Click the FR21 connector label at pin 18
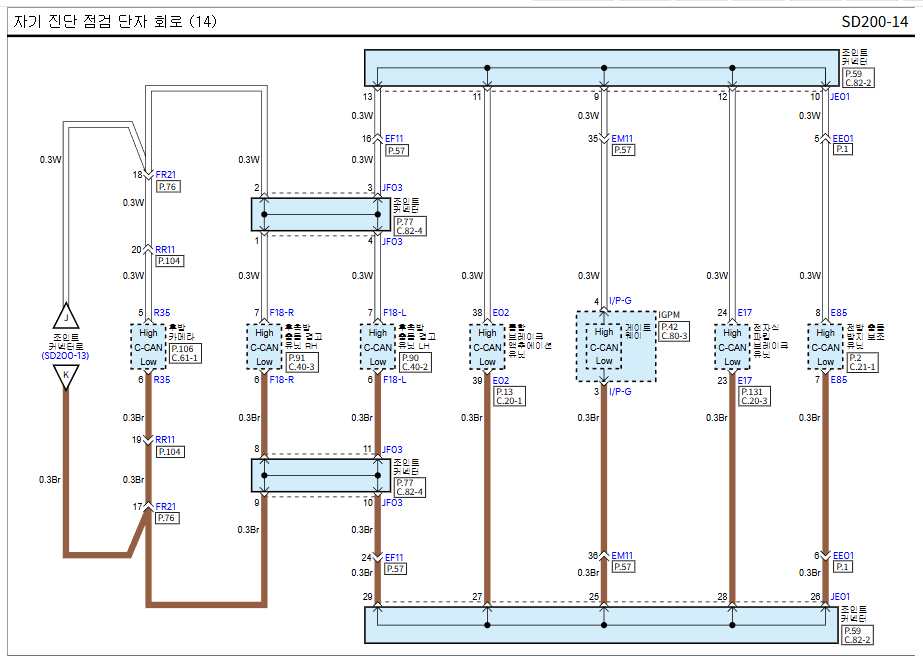This screenshot has height=665, width=923. (165, 174)
